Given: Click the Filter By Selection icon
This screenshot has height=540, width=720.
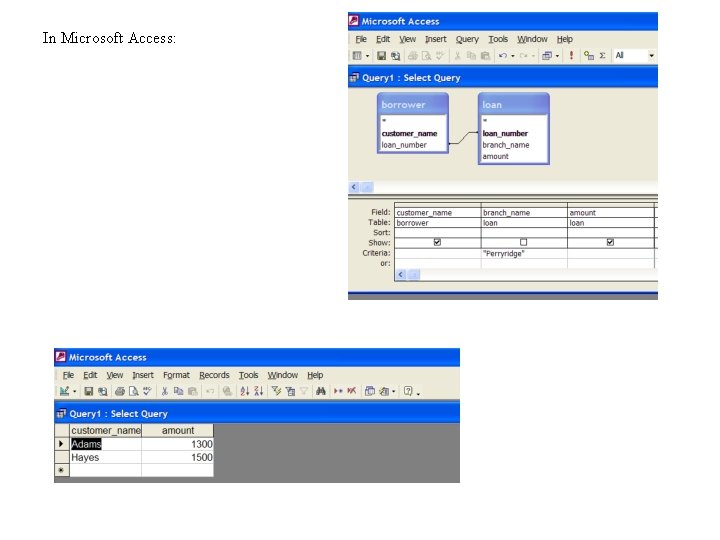Looking at the screenshot, I should tap(276, 391).
